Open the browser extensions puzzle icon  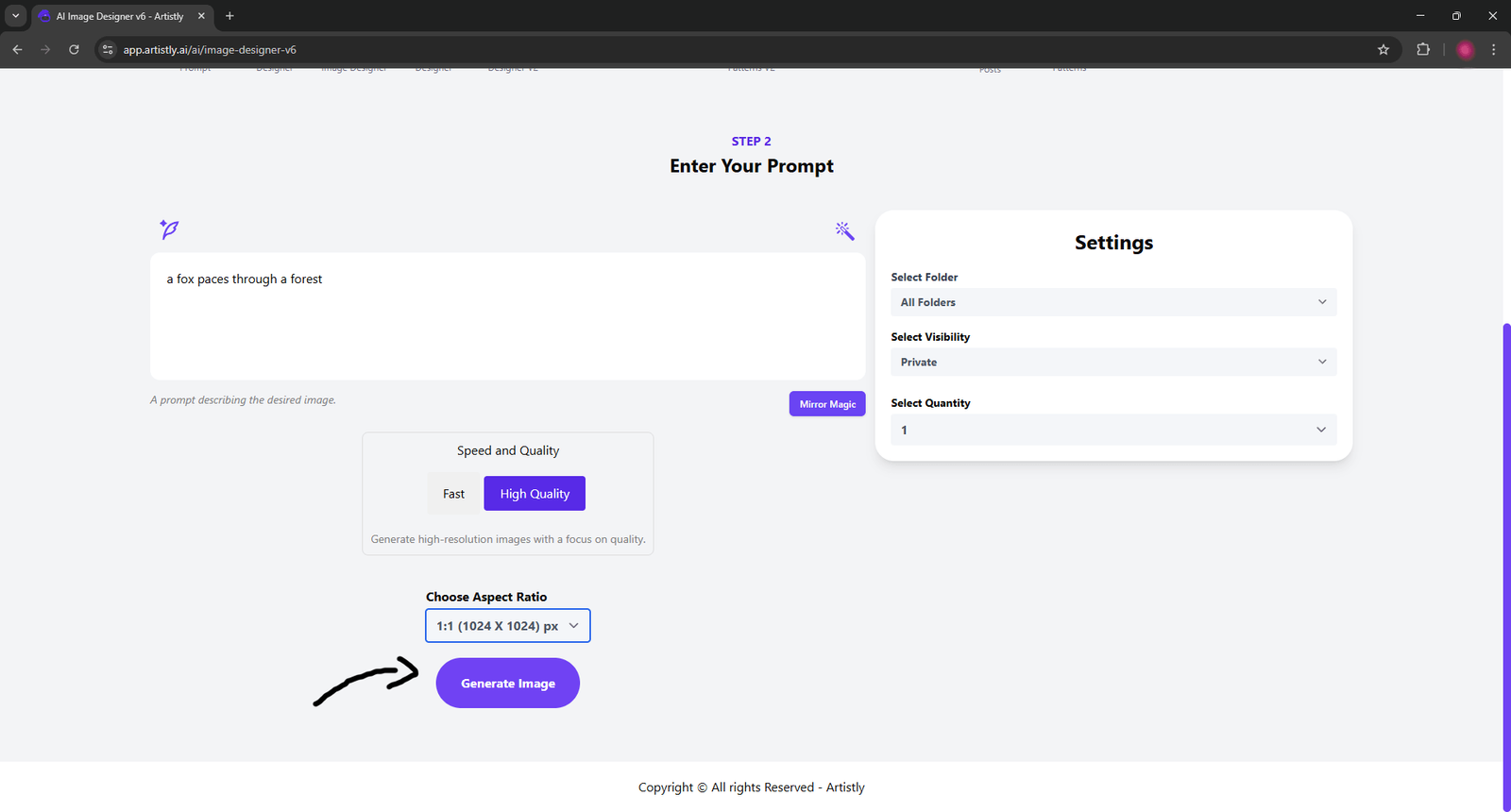pyautogui.click(x=1423, y=50)
